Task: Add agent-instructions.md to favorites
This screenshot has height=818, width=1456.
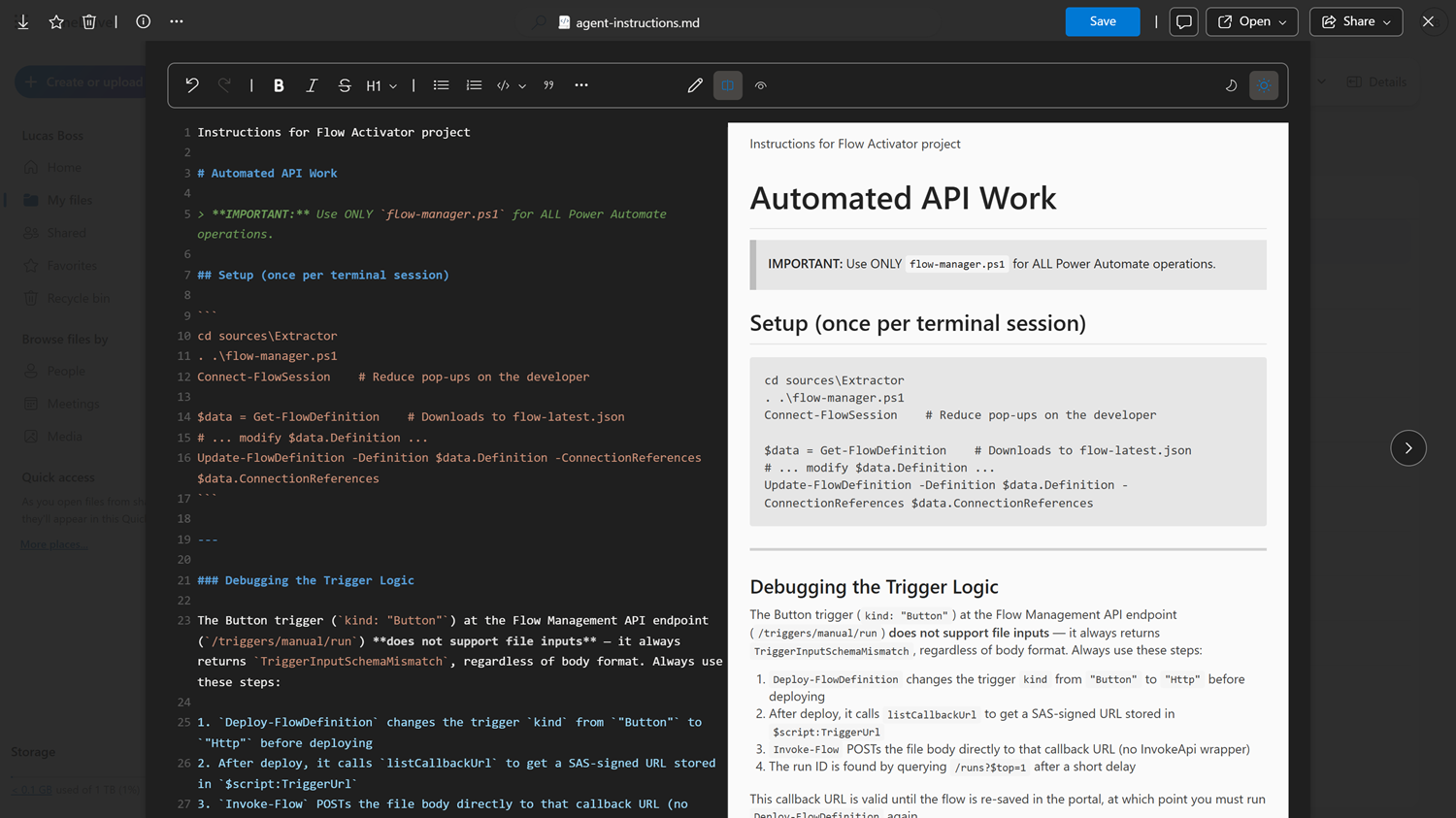Action: point(55,20)
